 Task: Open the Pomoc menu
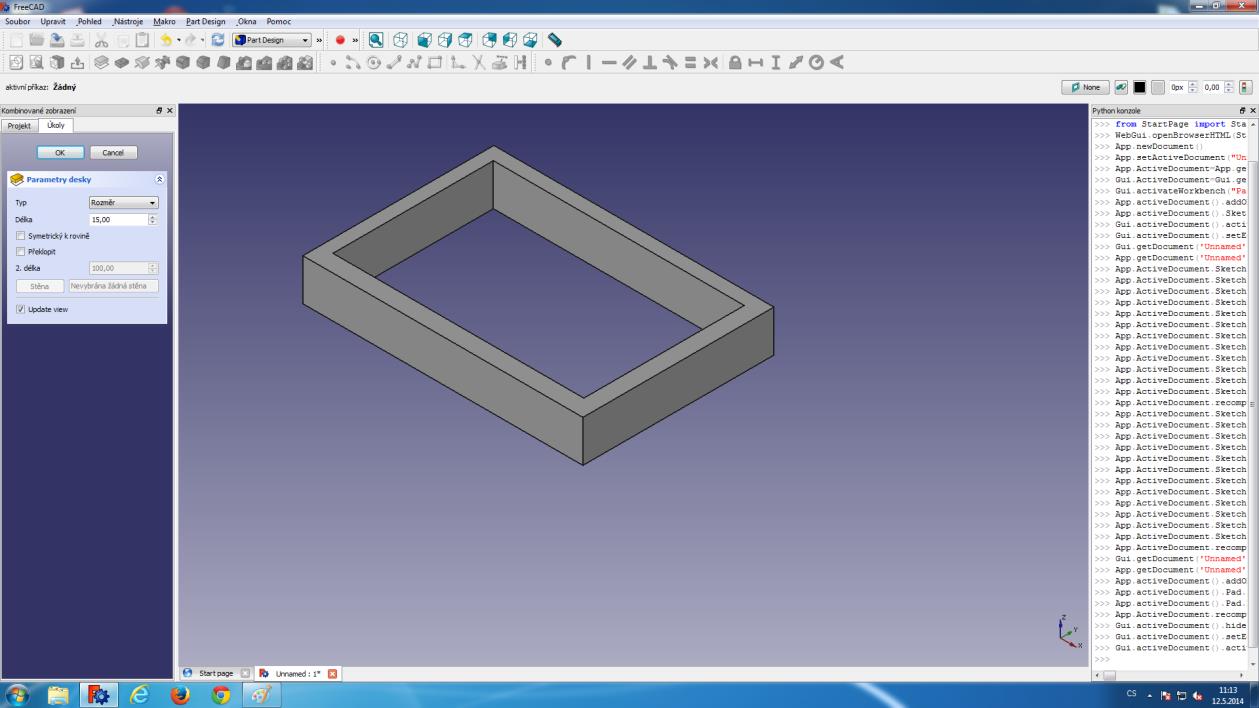(279, 21)
